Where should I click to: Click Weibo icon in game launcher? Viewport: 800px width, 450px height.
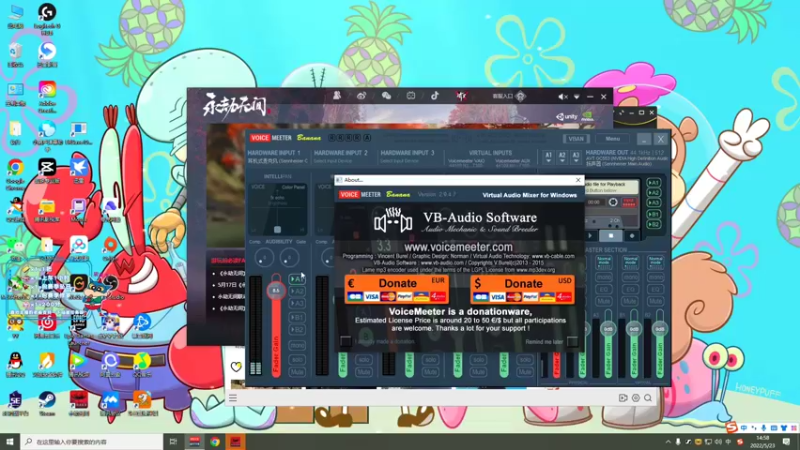[x=361, y=96]
